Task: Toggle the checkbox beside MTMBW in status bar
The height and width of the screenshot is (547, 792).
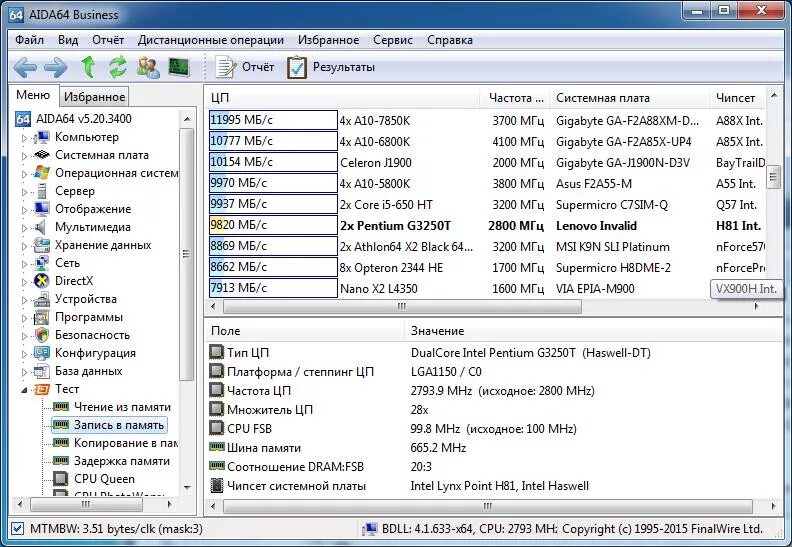Action: tap(17, 529)
